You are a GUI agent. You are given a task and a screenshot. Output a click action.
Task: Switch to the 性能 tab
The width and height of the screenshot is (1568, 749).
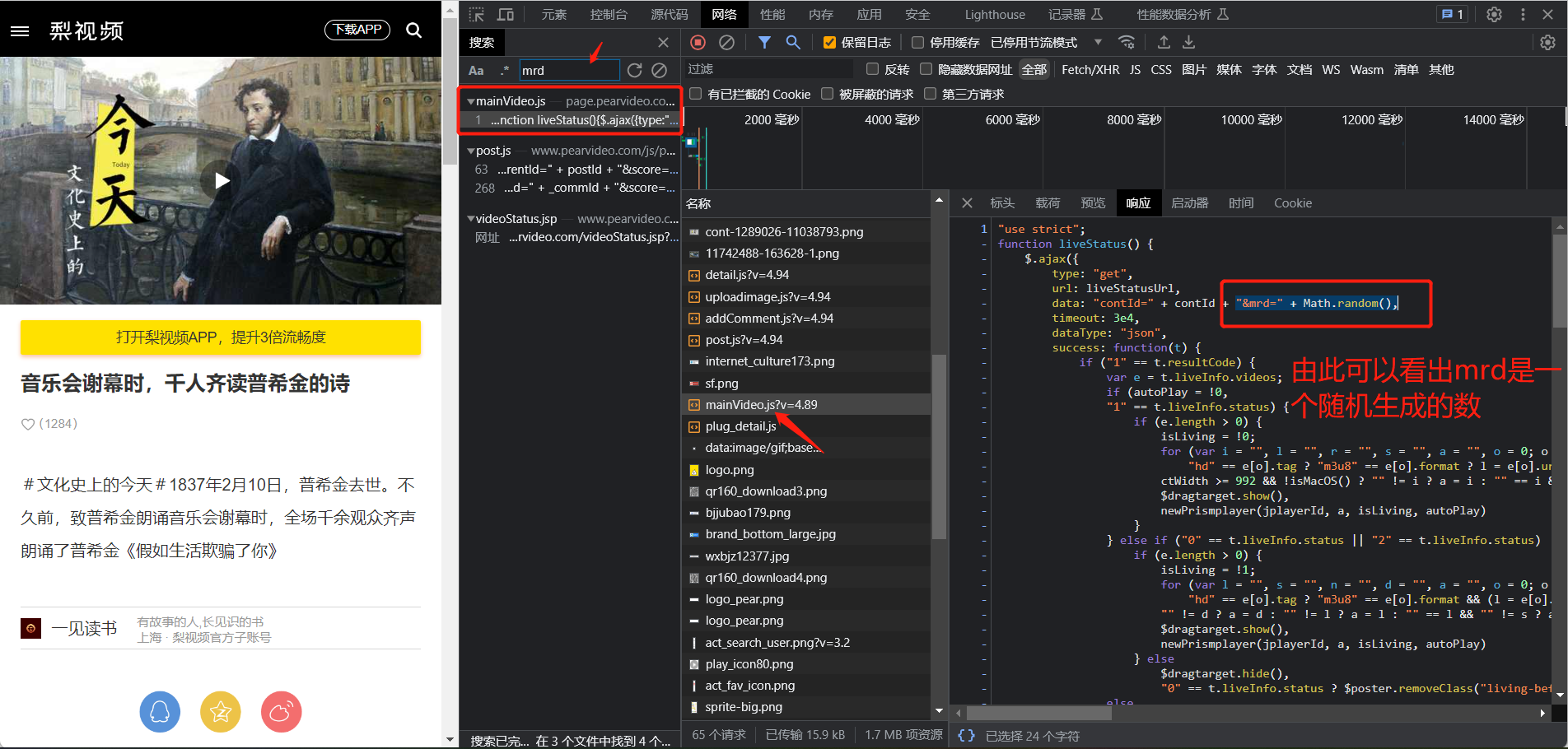tap(772, 15)
